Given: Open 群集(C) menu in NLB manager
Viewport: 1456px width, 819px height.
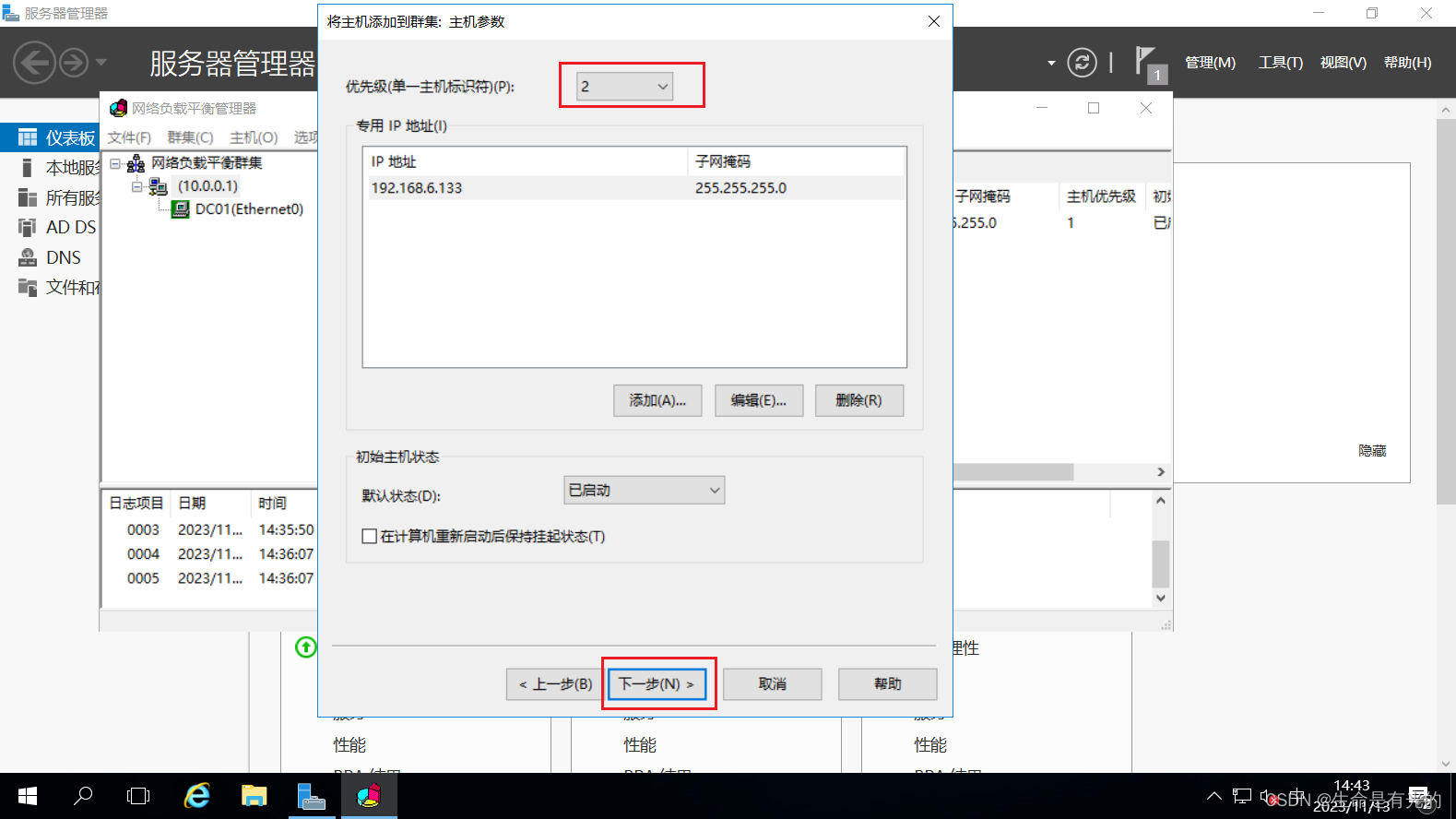Looking at the screenshot, I should [190, 137].
